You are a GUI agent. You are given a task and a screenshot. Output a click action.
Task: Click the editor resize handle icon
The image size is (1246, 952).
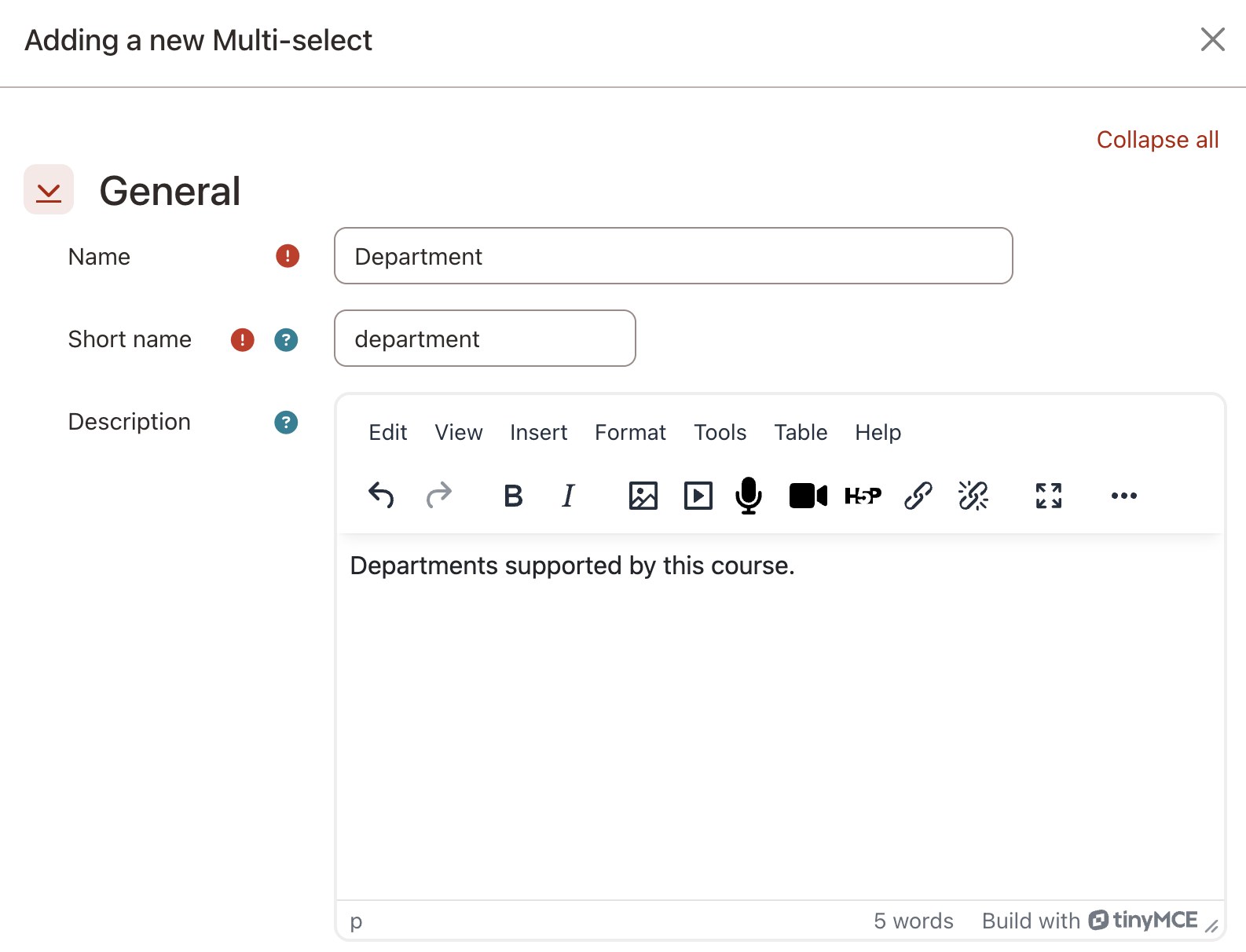click(x=1212, y=926)
